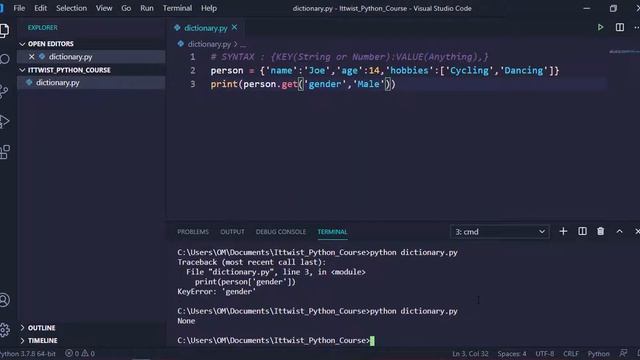Place cursor on line 1 comment
Image resolution: width=640 pixels, height=360 pixels.
pos(349,57)
